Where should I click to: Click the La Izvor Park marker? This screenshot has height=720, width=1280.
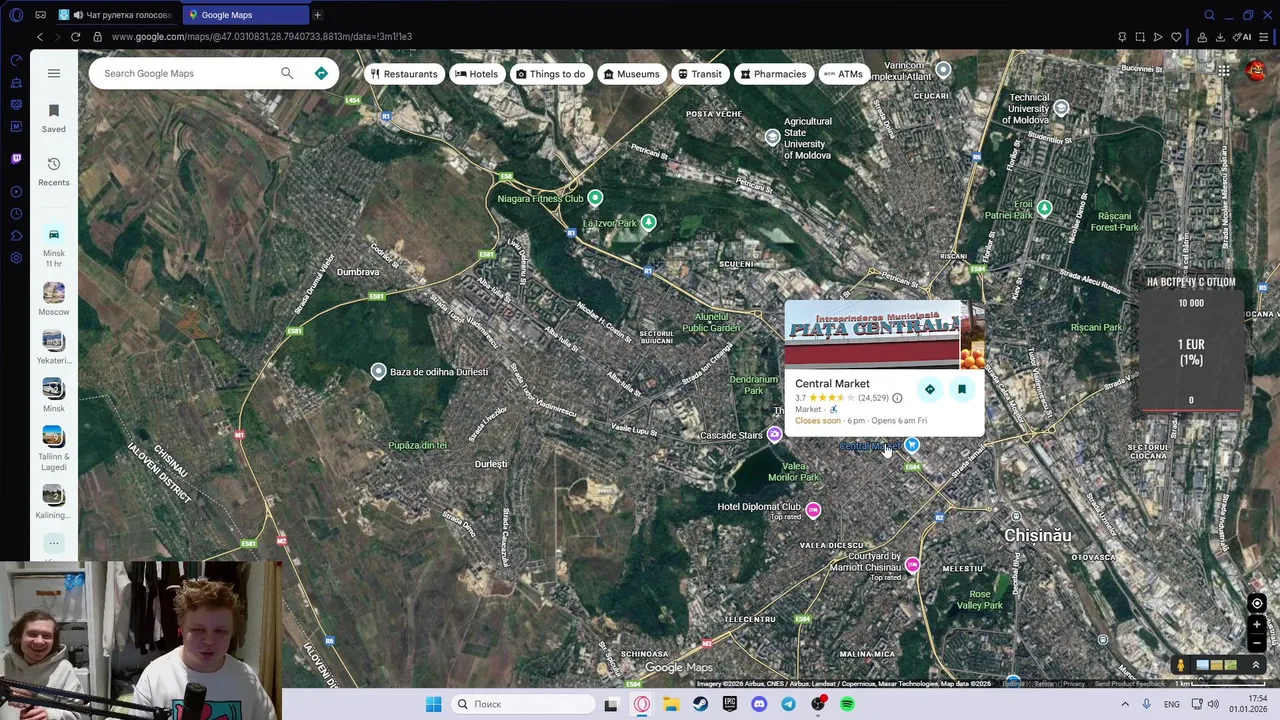point(648,222)
